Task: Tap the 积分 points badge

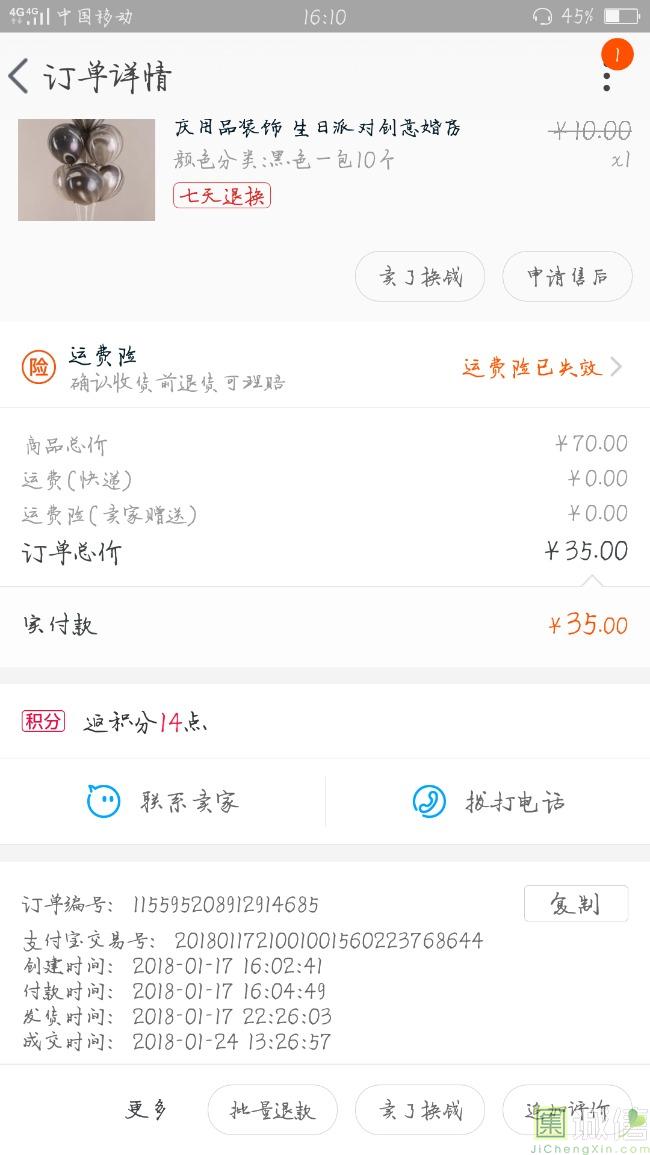Action: pos(43,720)
